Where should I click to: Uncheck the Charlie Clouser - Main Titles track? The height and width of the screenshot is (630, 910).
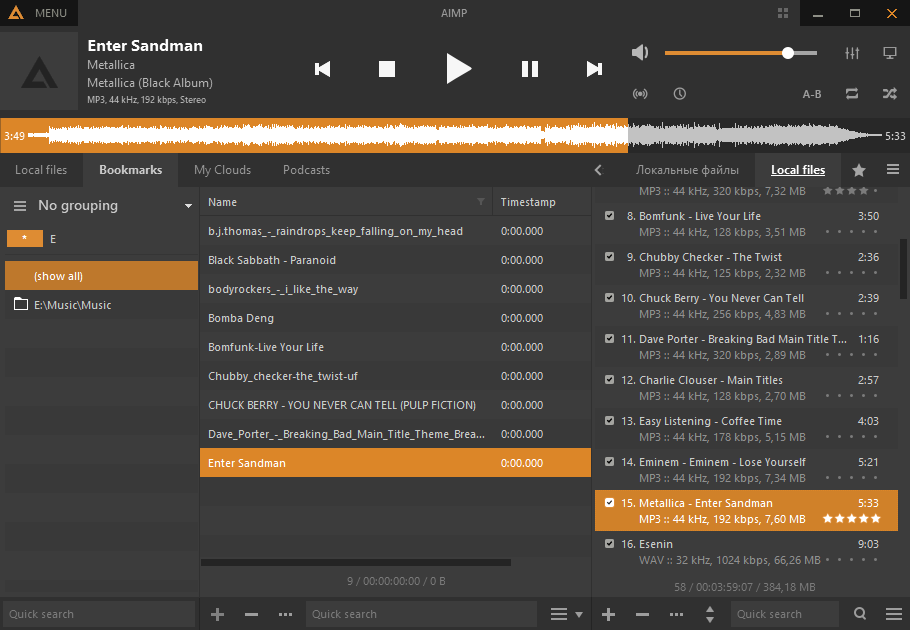click(609, 379)
